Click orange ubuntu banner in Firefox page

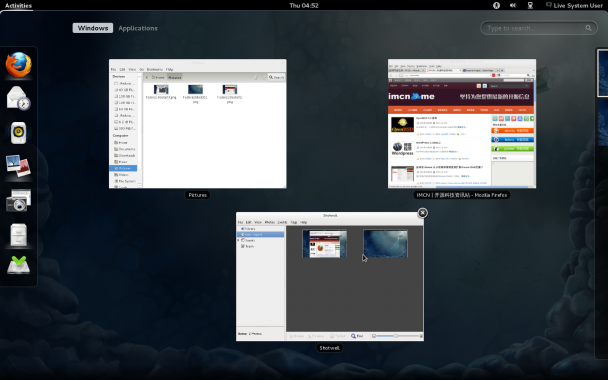click(513, 131)
